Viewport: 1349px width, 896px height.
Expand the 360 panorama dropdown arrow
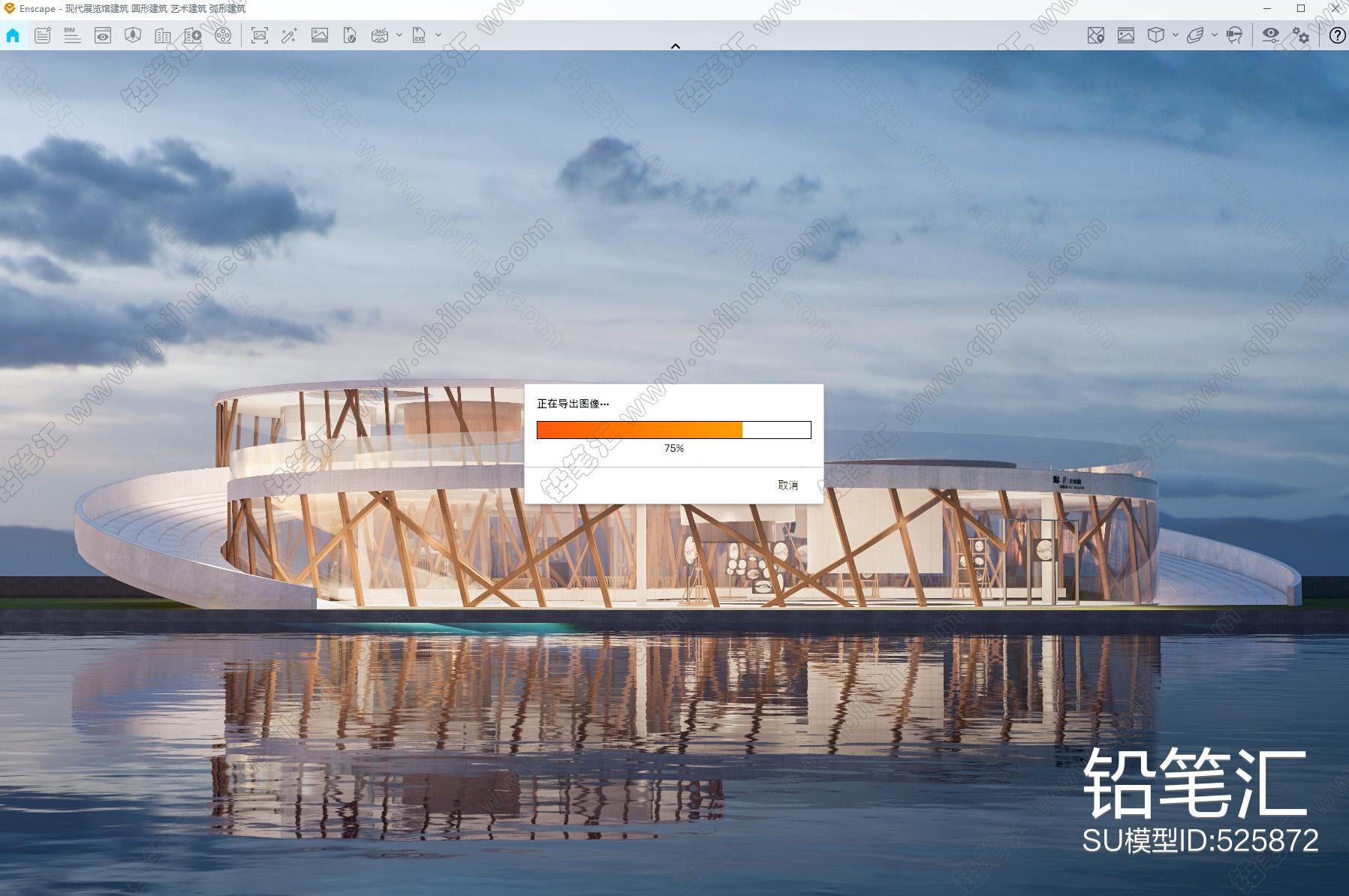(x=399, y=35)
